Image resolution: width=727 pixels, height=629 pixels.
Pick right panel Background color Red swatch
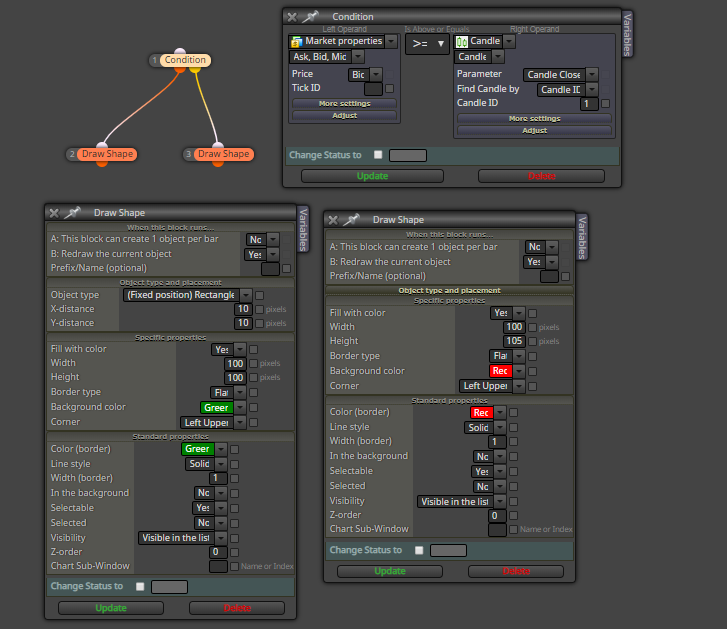(x=500, y=371)
